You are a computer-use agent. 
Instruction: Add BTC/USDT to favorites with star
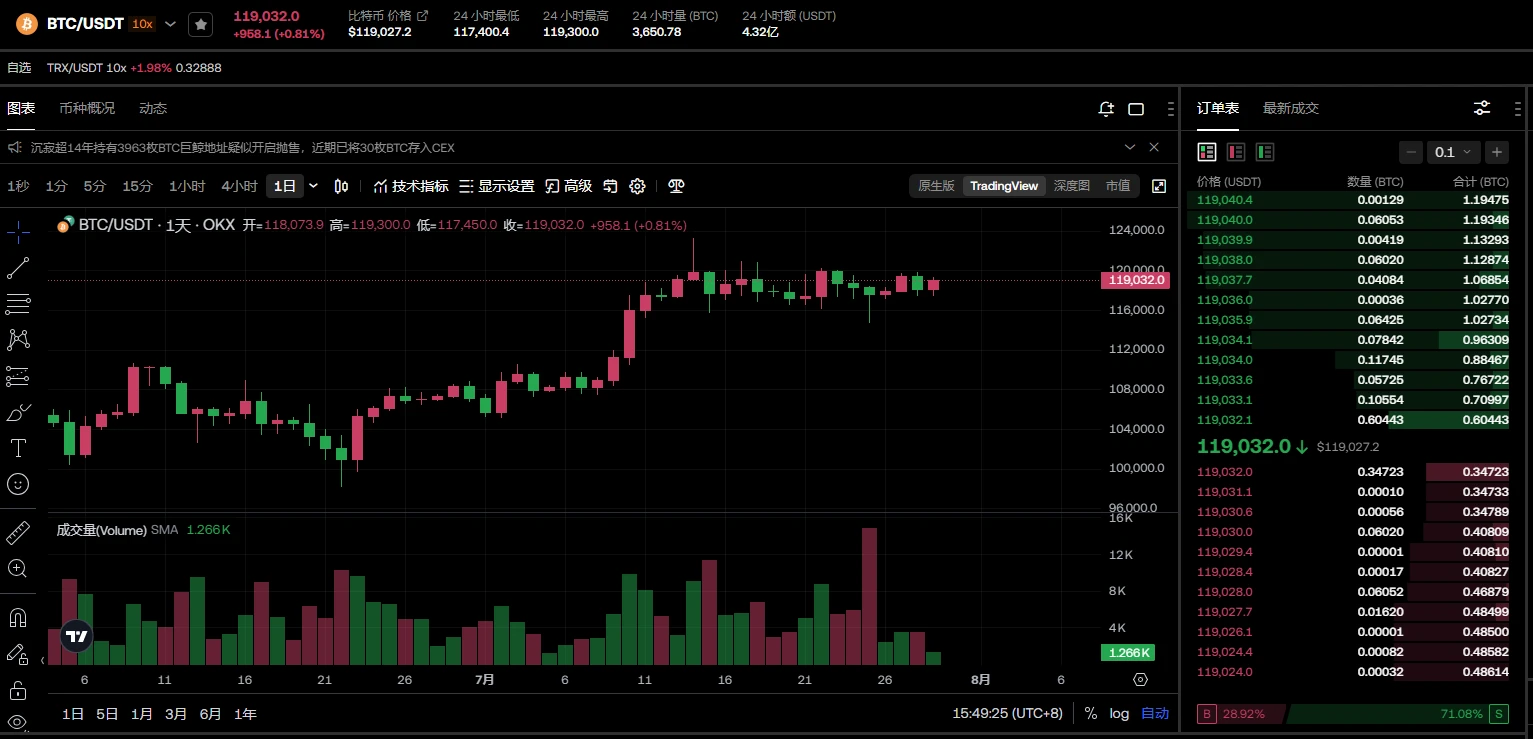click(201, 24)
